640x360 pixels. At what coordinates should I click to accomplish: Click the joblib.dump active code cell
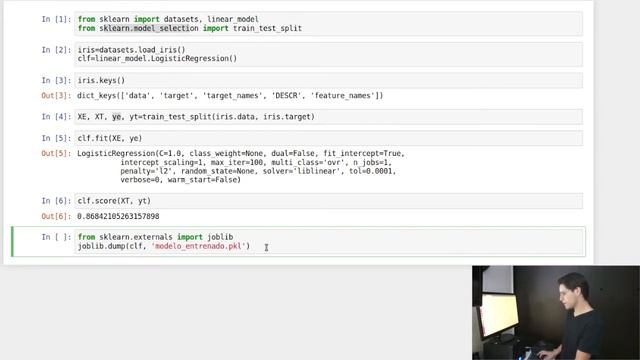point(329,242)
